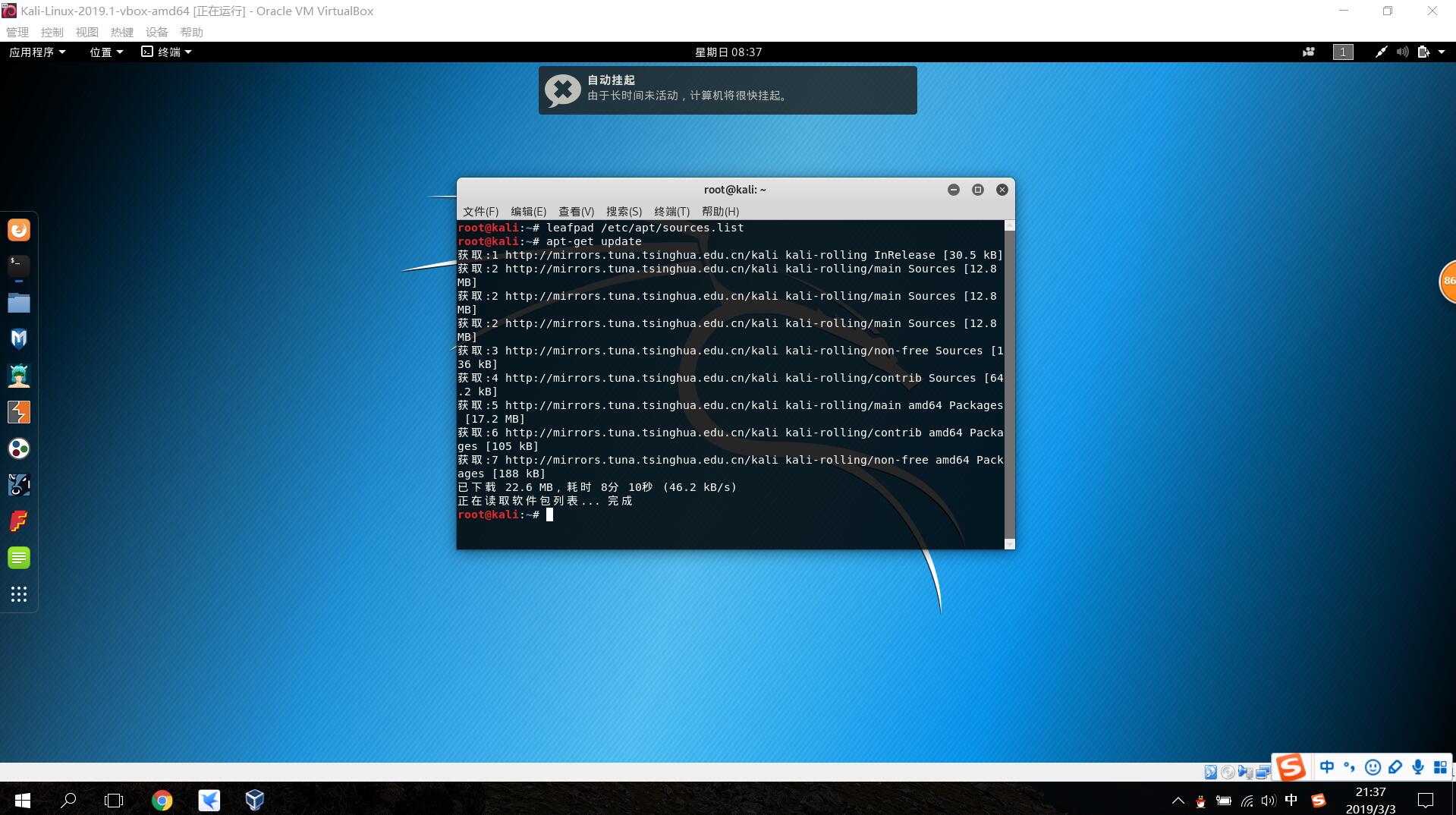Click VirtualBox optical disc status icon
This screenshot has height=815, width=1456.
tap(1228, 772)
